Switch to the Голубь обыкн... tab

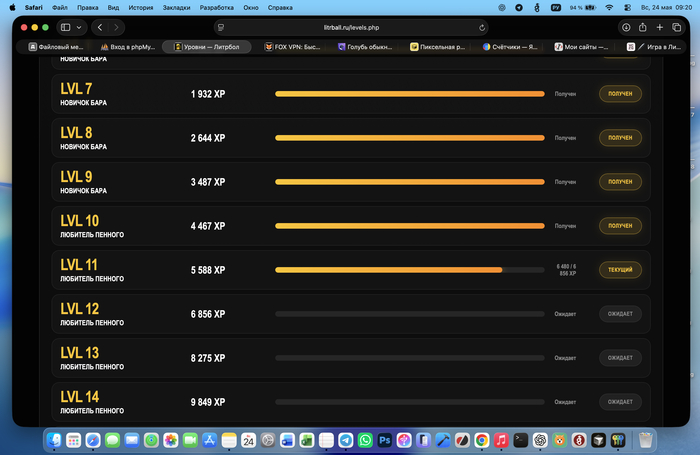point(365,47)
